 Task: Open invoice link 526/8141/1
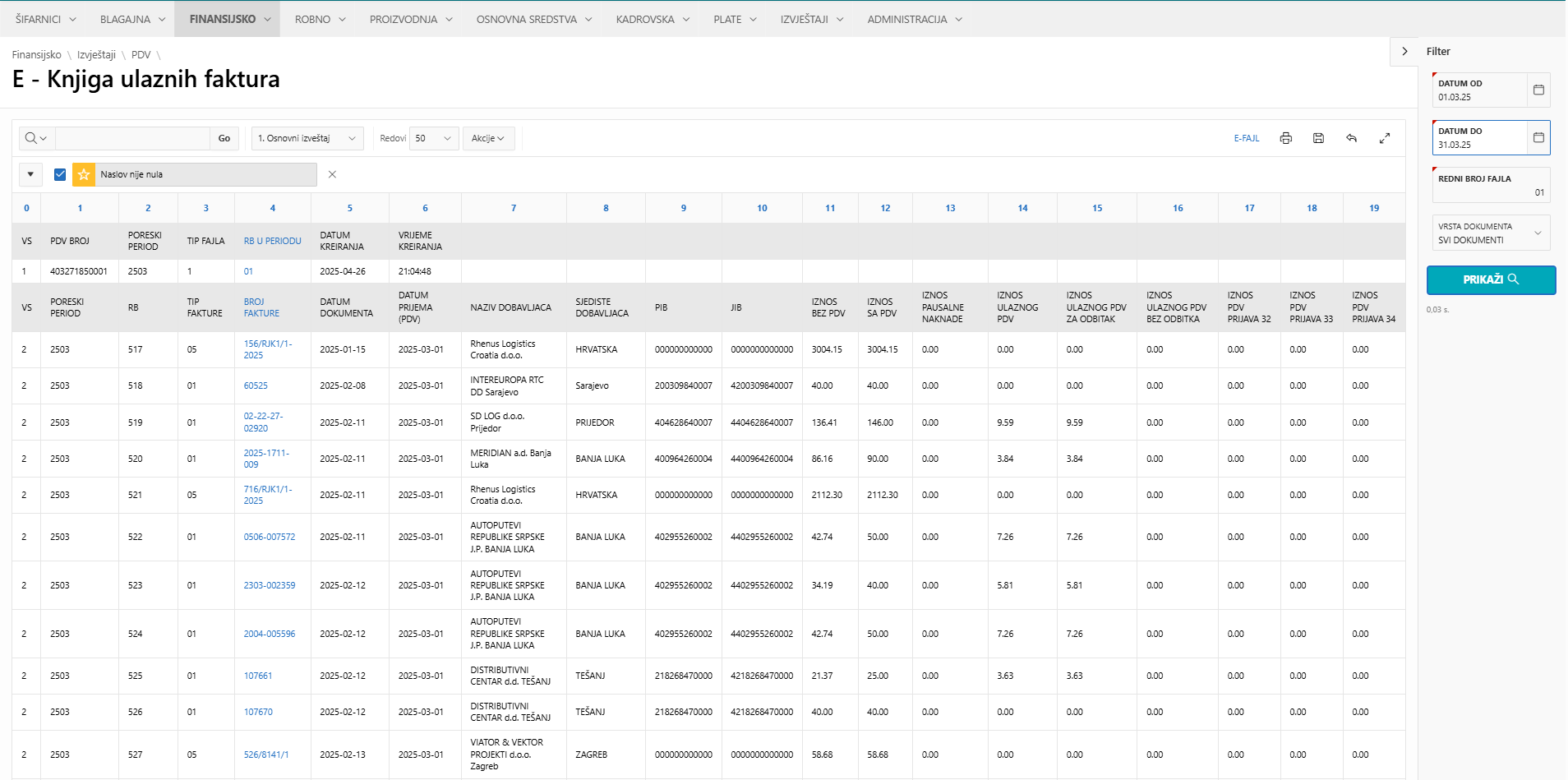click(x=265, y=755)
